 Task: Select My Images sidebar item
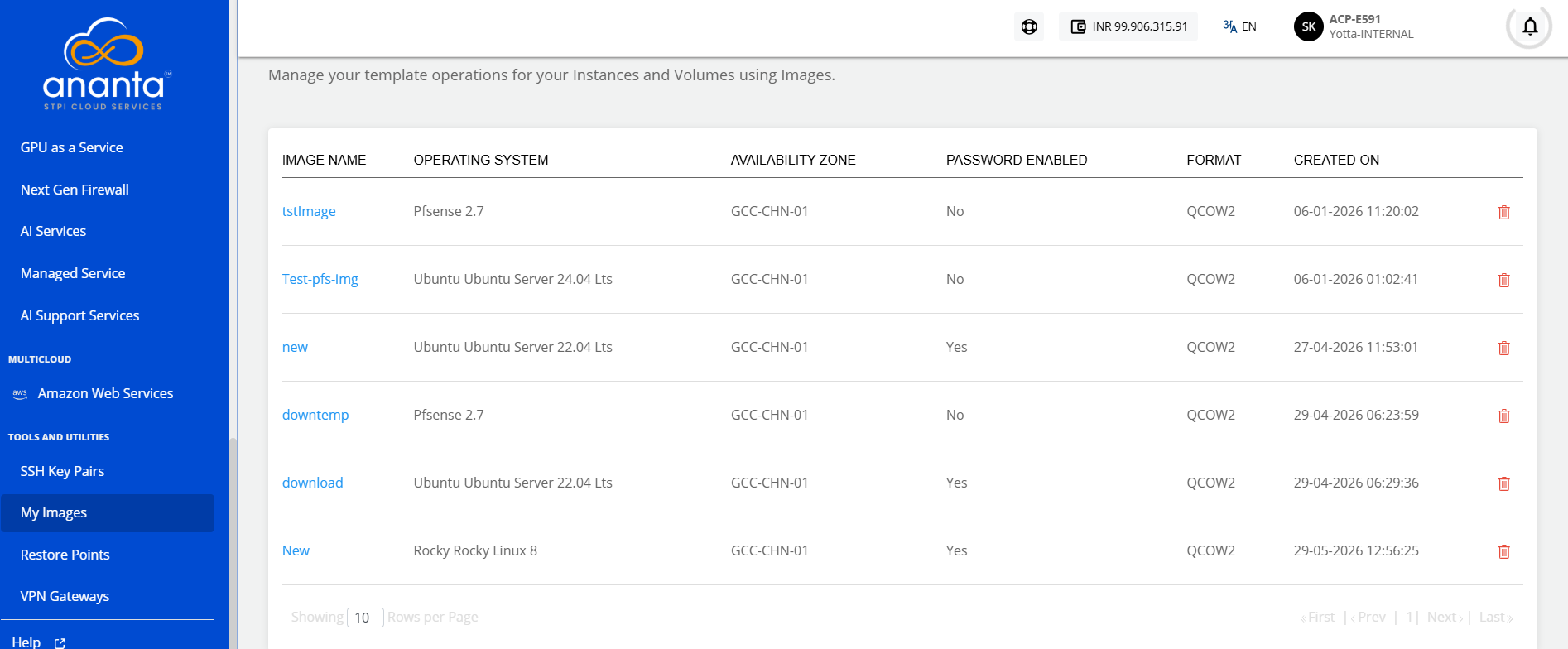(108, 513)
